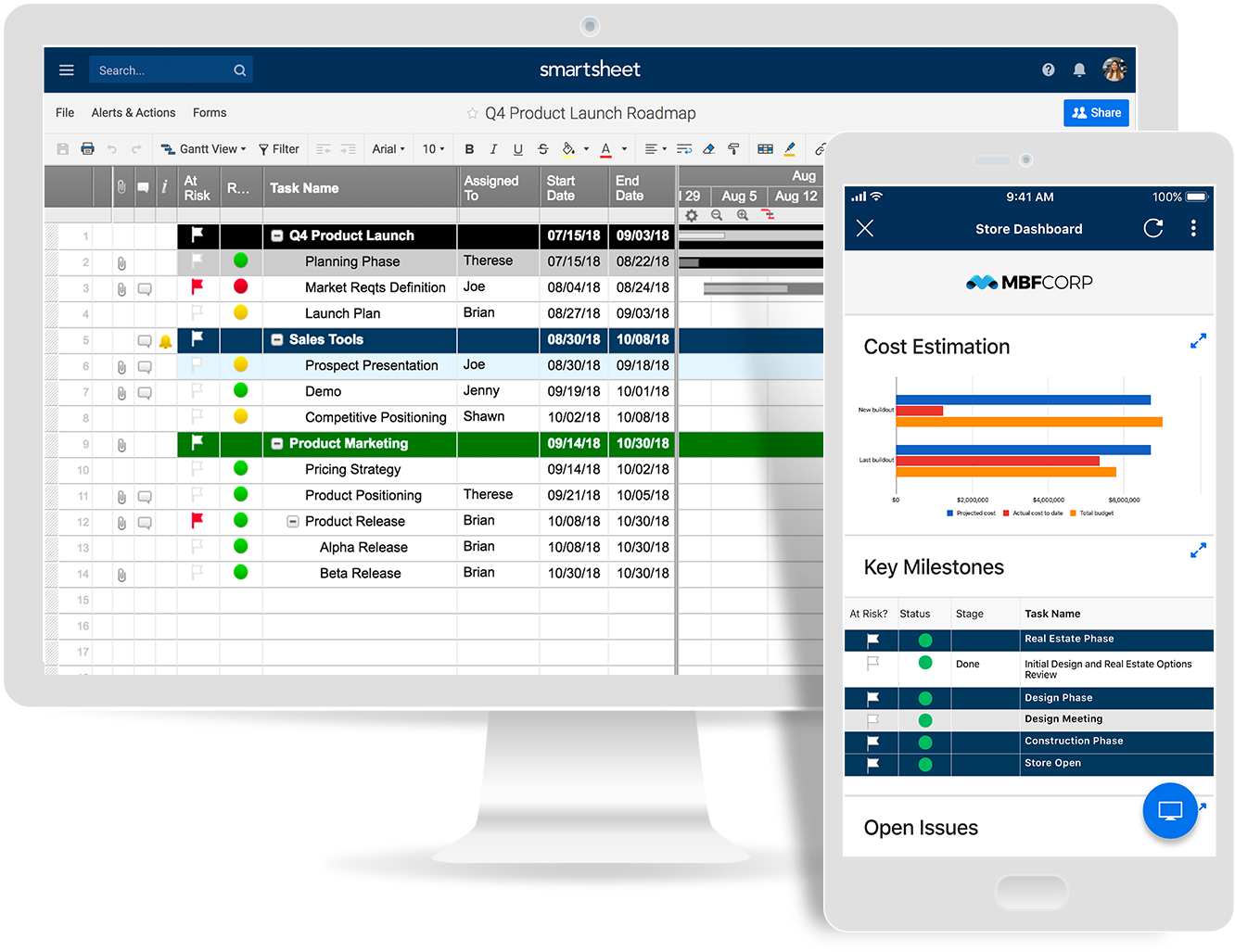1235x952 pixels.
Task: Click the Clear Formatting eraser icon
Action: (x=708, y=149)
